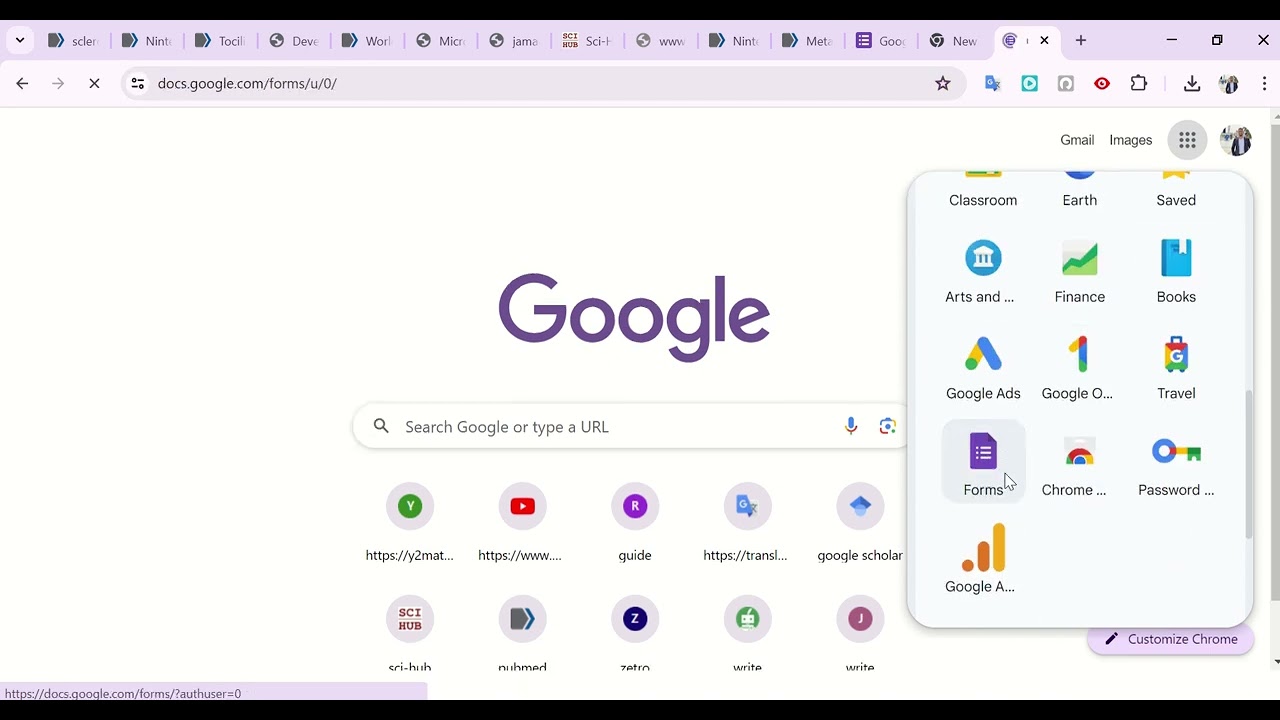Image resolution: width=1280 pixels, height=720 pixels.
Task: Switch to the Google Forms tab
Action: coord(881,41)
